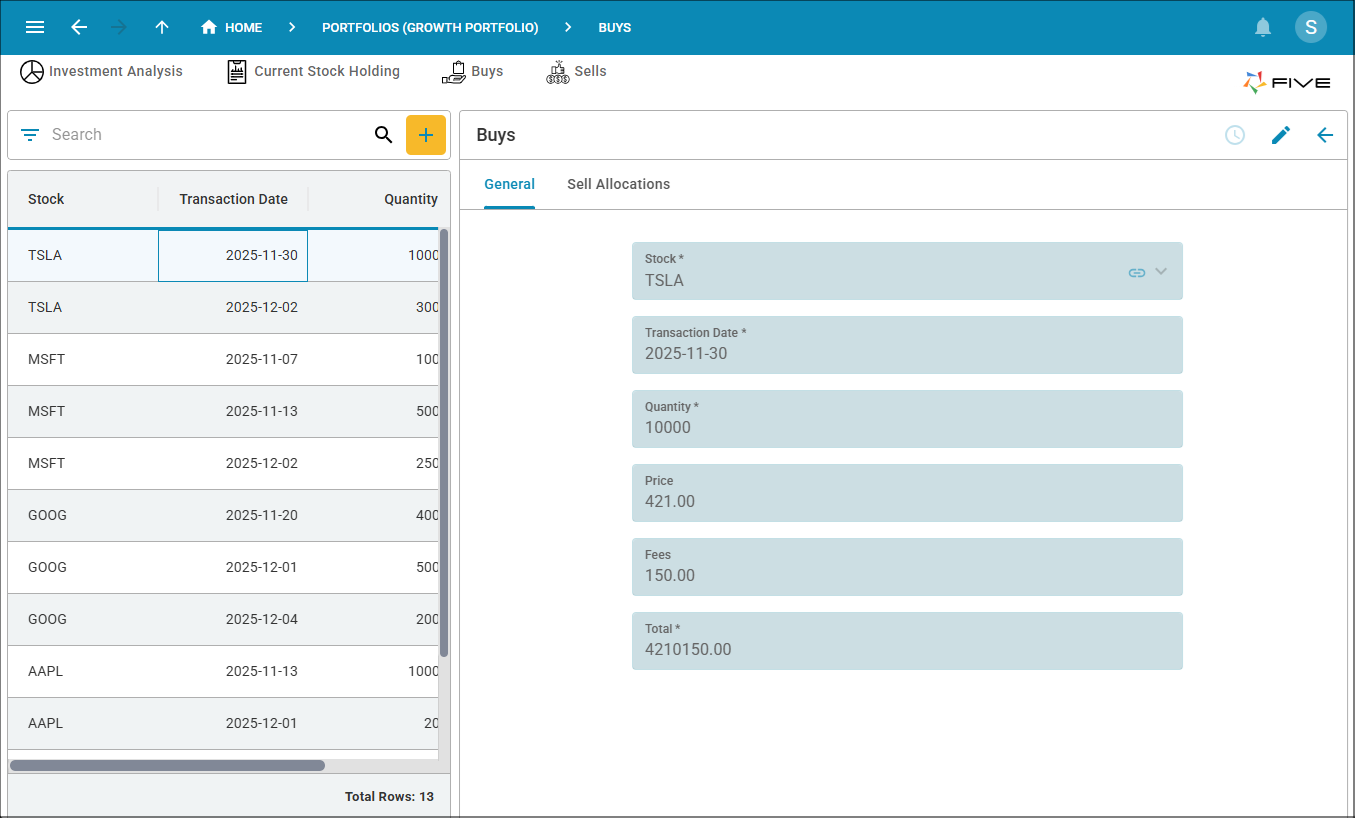The image size is (1355, 818).
Task: Select GOOG row dated 2025-12-01
Action: (x=223, y=567)
